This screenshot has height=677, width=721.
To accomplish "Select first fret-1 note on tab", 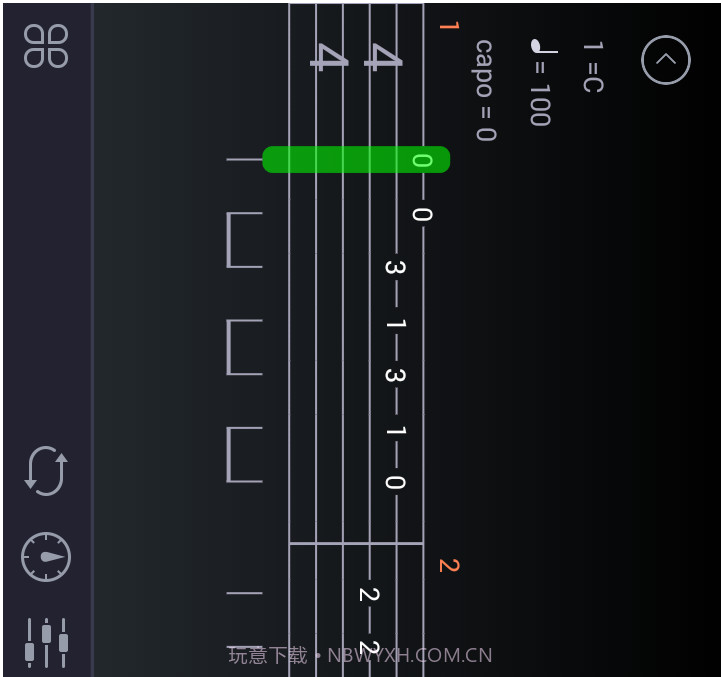I will point(395,324).
